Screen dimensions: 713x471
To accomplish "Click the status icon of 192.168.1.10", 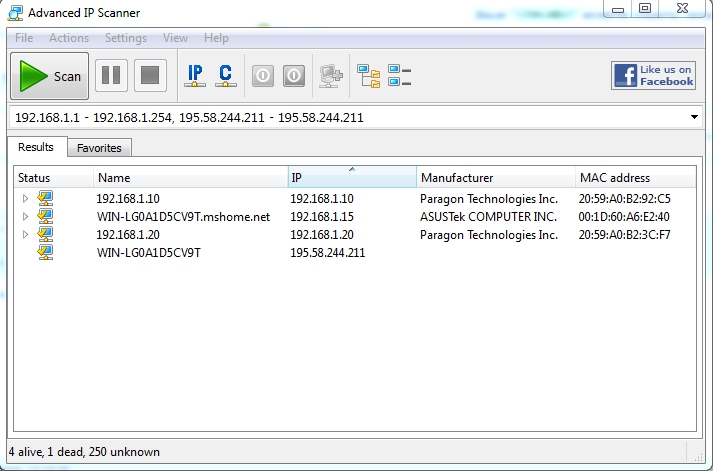I will [45, 199].
